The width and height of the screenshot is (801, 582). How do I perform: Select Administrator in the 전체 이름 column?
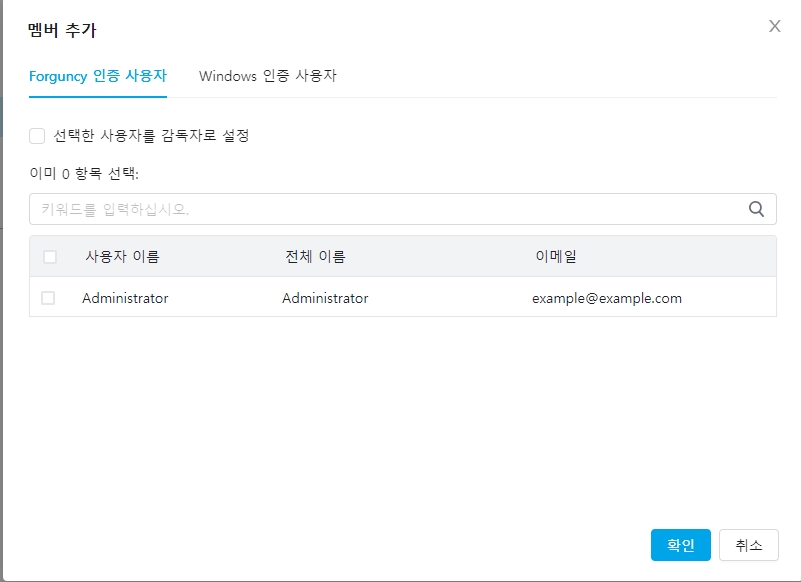pyautogui.click(x=325, y=298)
